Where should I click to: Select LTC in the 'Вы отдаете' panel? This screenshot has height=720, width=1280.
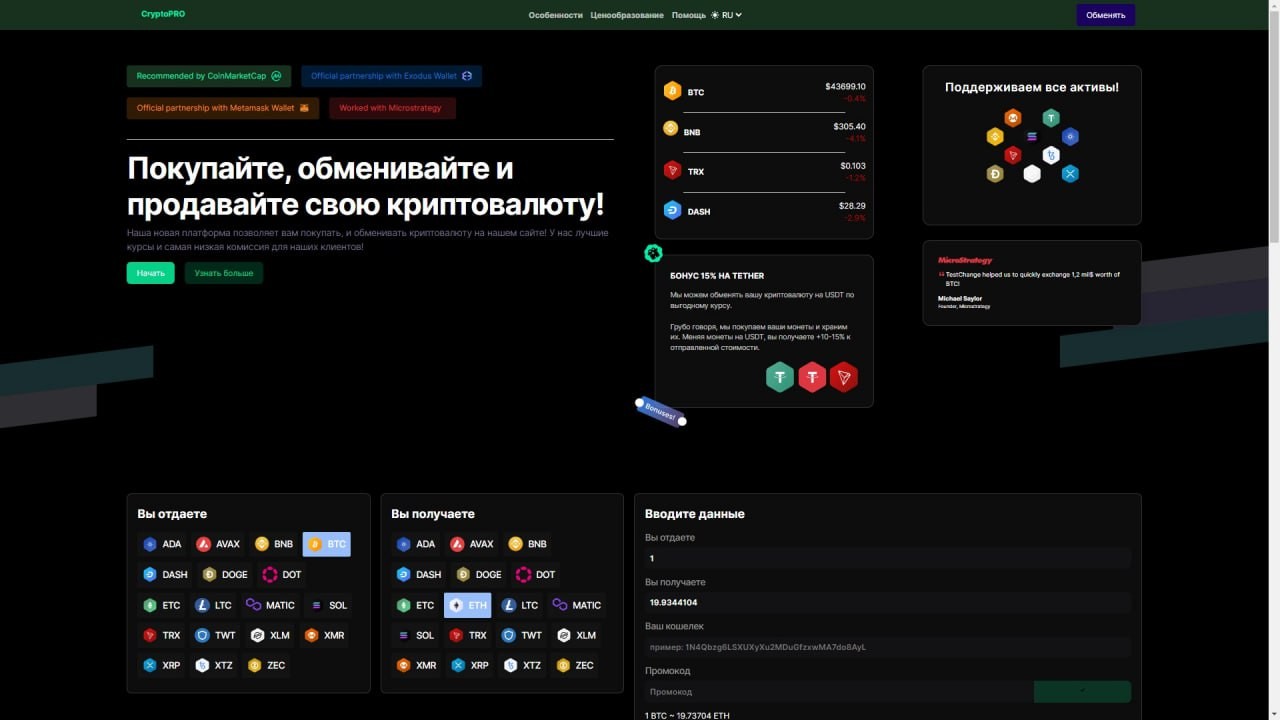[214, 605]
